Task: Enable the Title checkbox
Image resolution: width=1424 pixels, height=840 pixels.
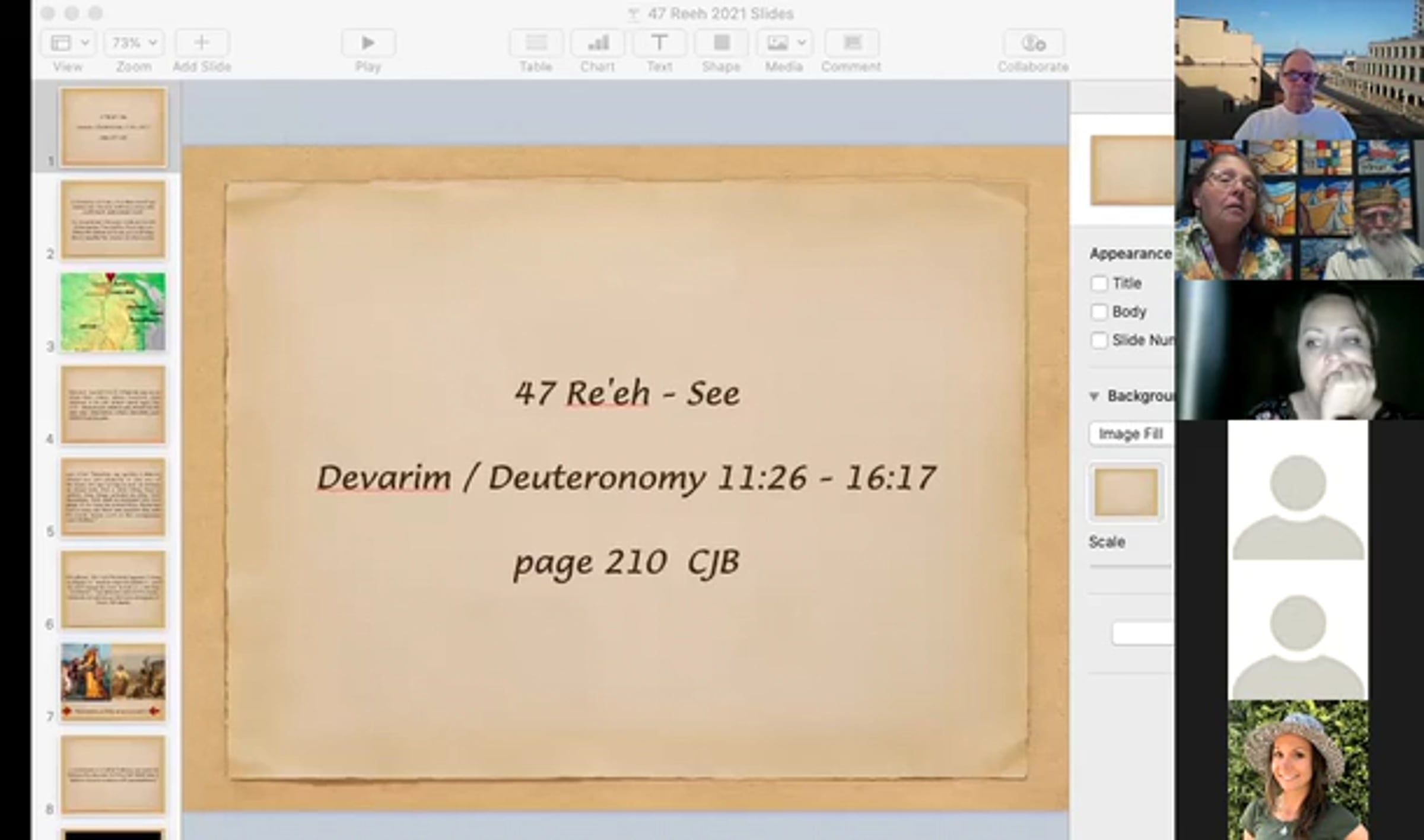Action: click(1099, 284)
